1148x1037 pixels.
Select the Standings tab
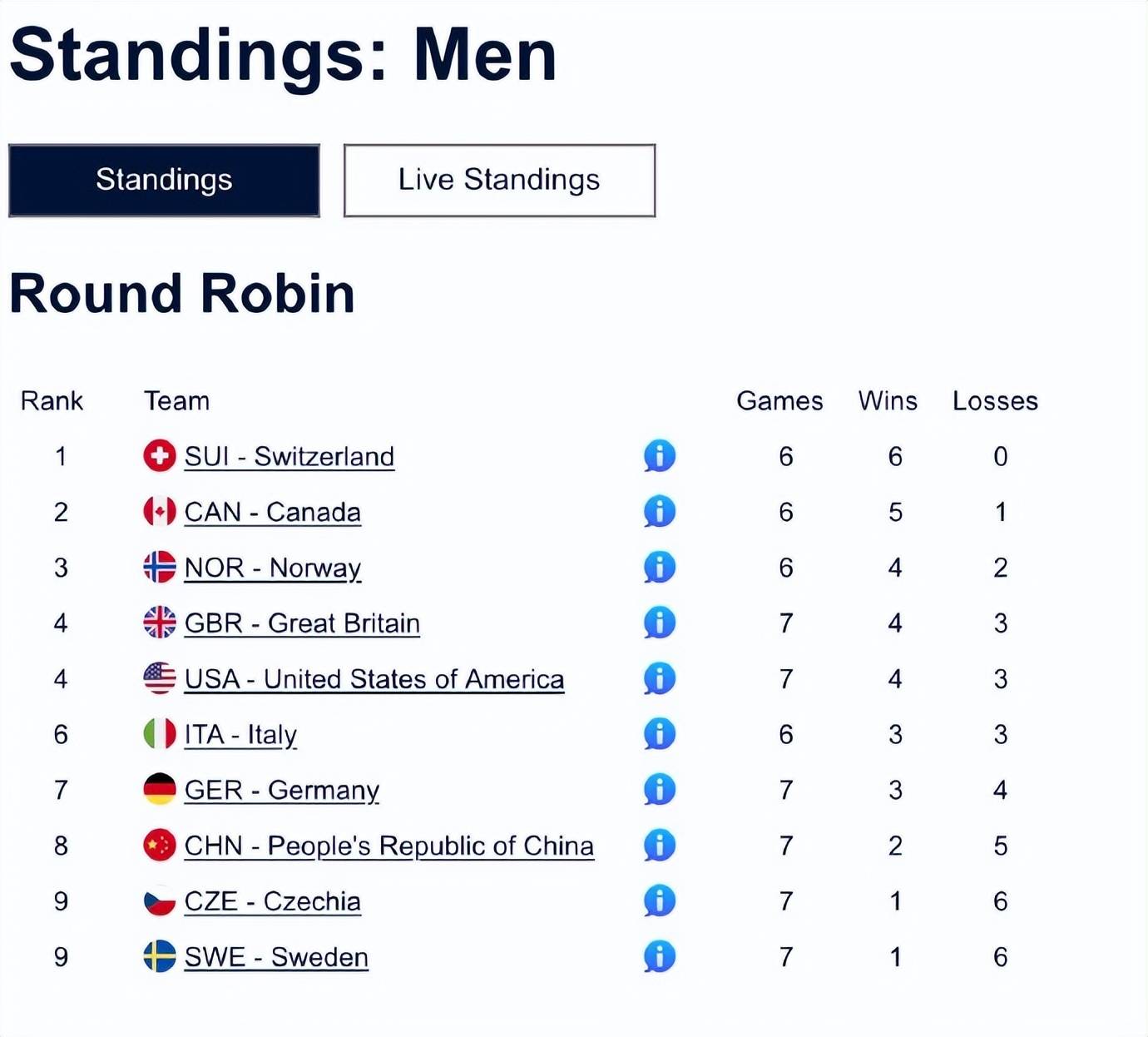tap(164, 181)
